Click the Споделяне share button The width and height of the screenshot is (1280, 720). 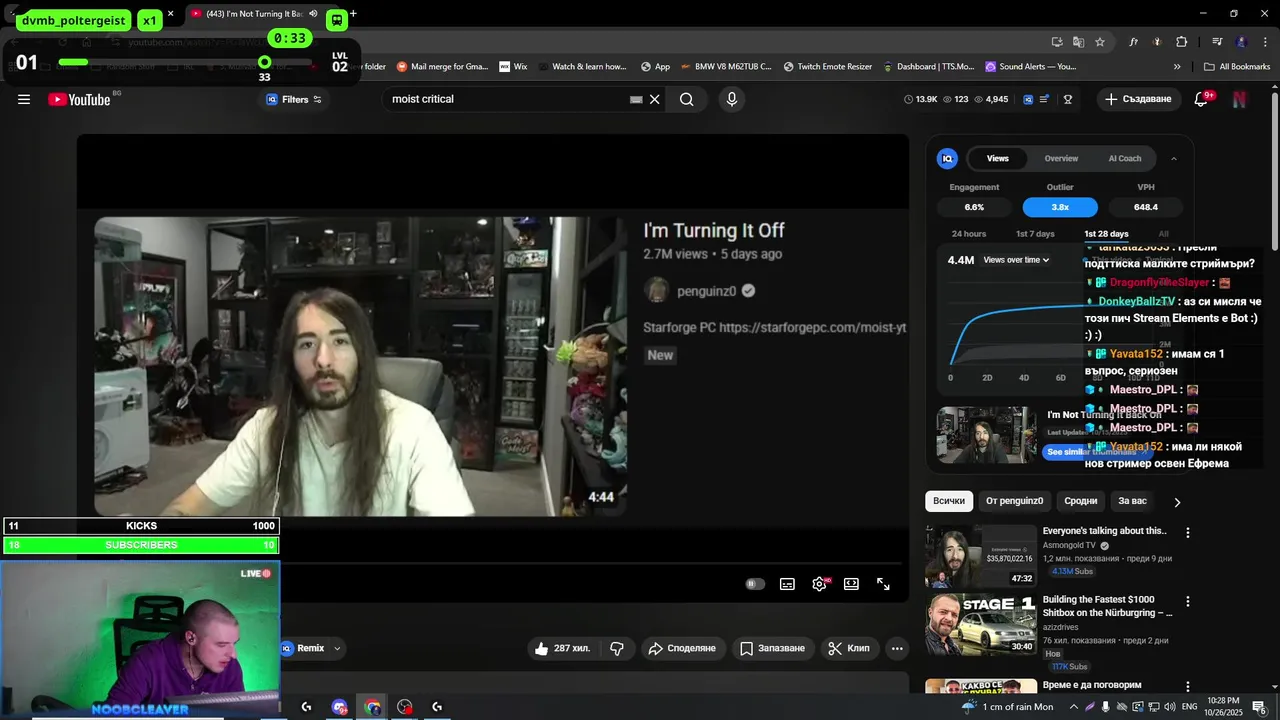pyautogui.click(x=682, y=648)
